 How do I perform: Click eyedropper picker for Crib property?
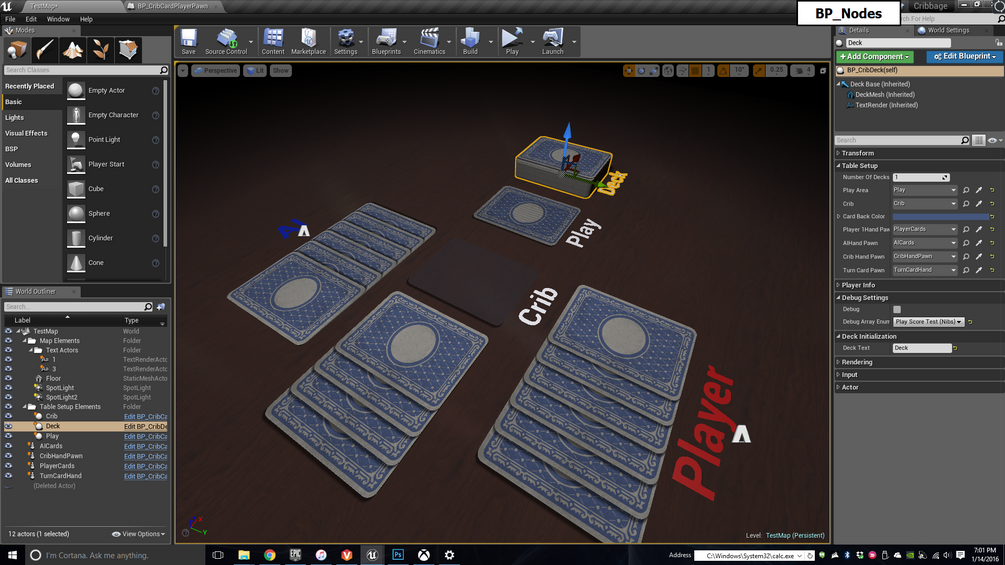[979, 204]
